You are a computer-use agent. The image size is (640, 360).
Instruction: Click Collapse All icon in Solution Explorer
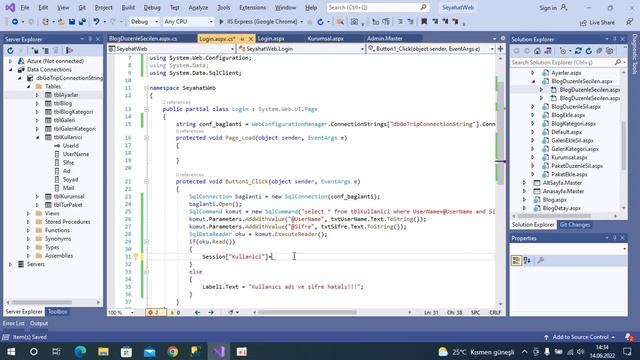(599, 51)
